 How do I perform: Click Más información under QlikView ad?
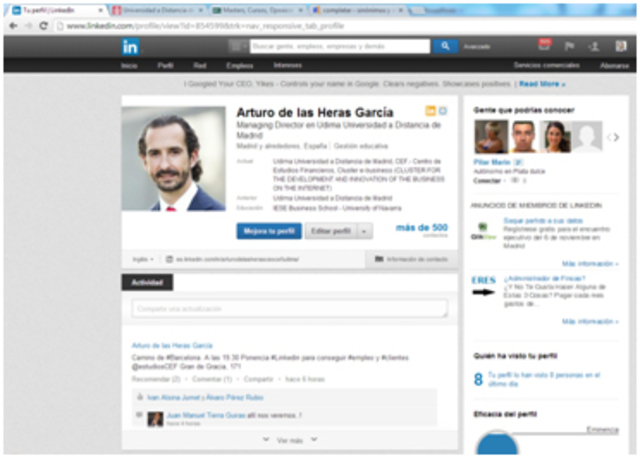coord(590,264)
